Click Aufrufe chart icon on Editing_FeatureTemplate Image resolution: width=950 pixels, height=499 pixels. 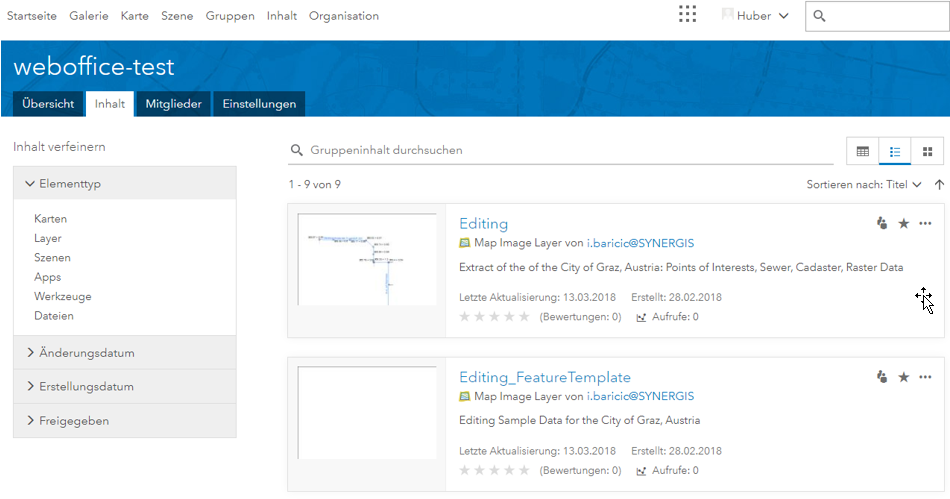641,471
